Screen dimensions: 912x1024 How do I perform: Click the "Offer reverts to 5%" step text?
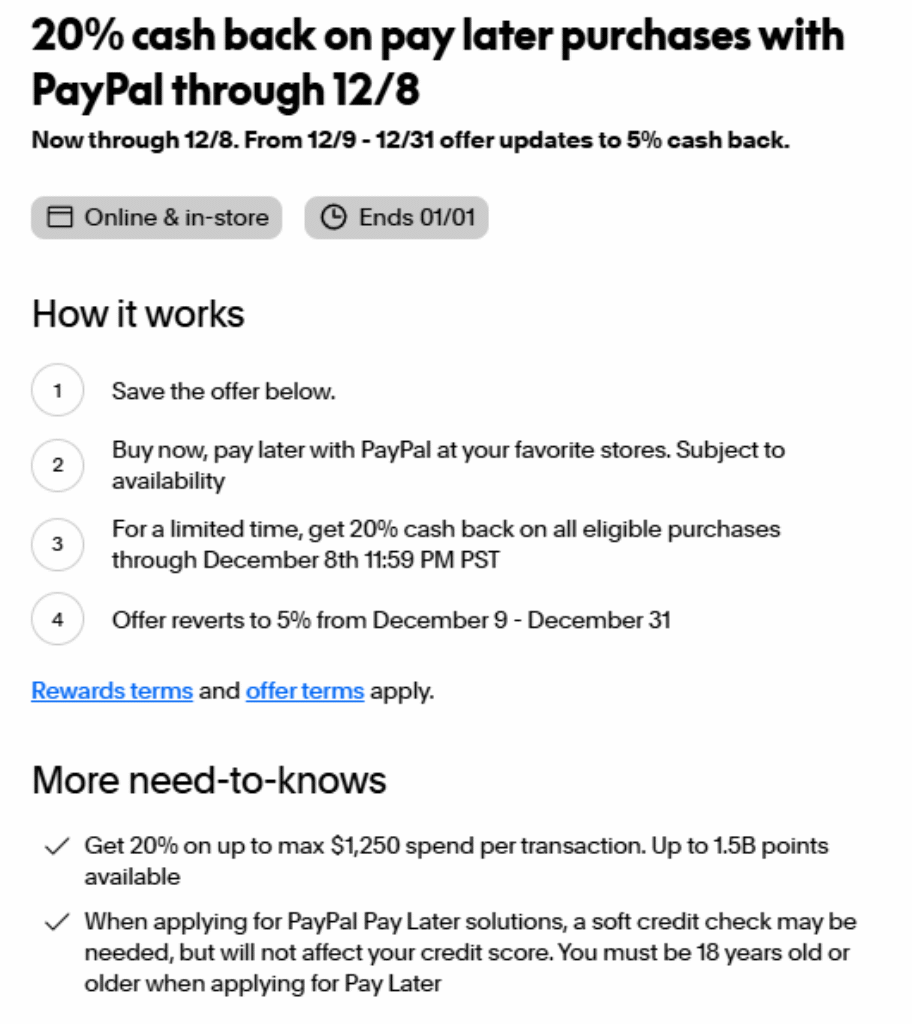391,620
